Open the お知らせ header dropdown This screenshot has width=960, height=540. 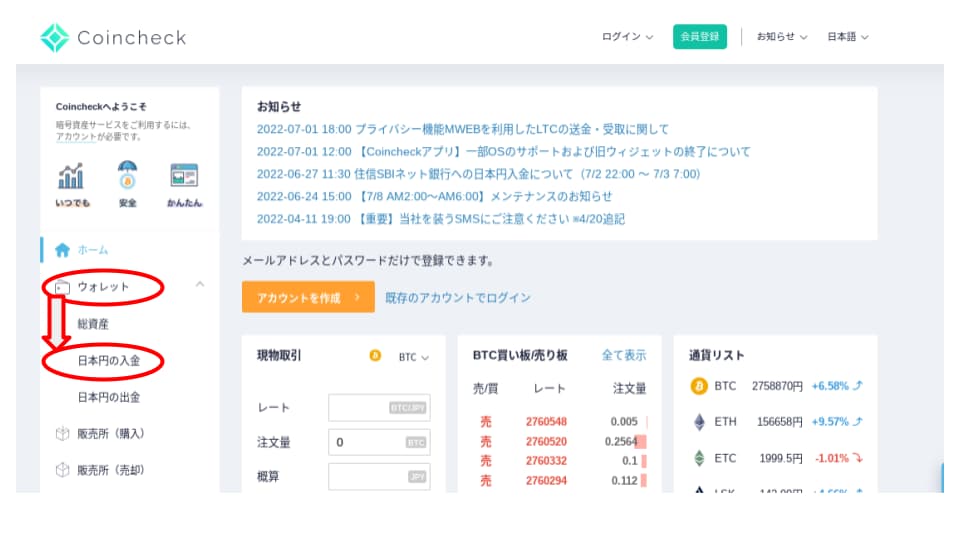(782, 37)
